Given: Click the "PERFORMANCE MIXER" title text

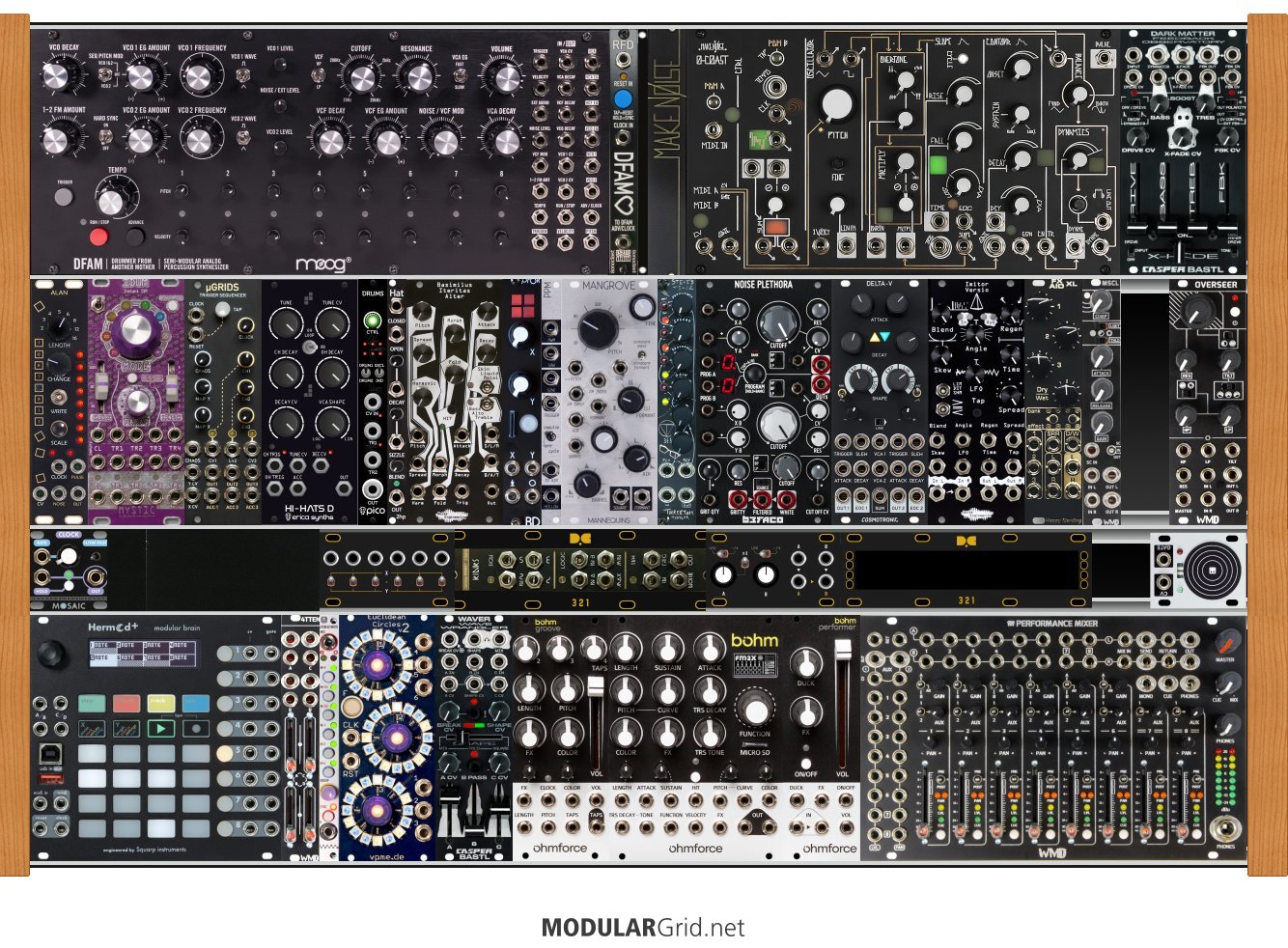Looking at the screenshot, I should pos(1056,624).
